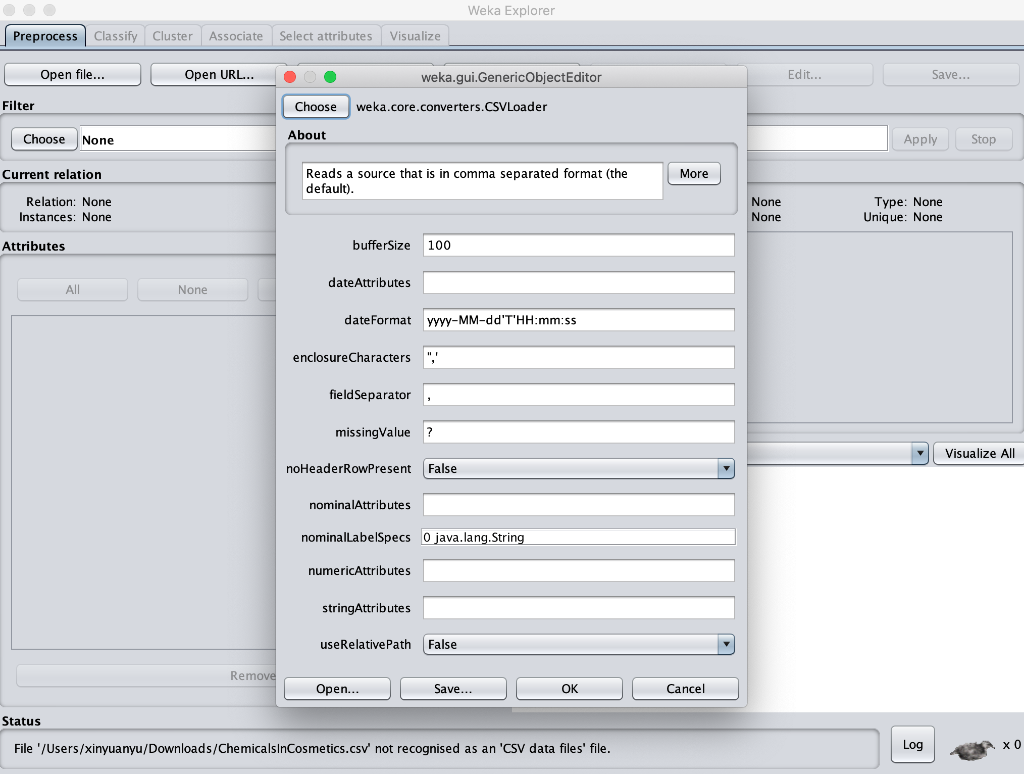Close the GenericObjectEditor dialog with red button

point(290,77)
